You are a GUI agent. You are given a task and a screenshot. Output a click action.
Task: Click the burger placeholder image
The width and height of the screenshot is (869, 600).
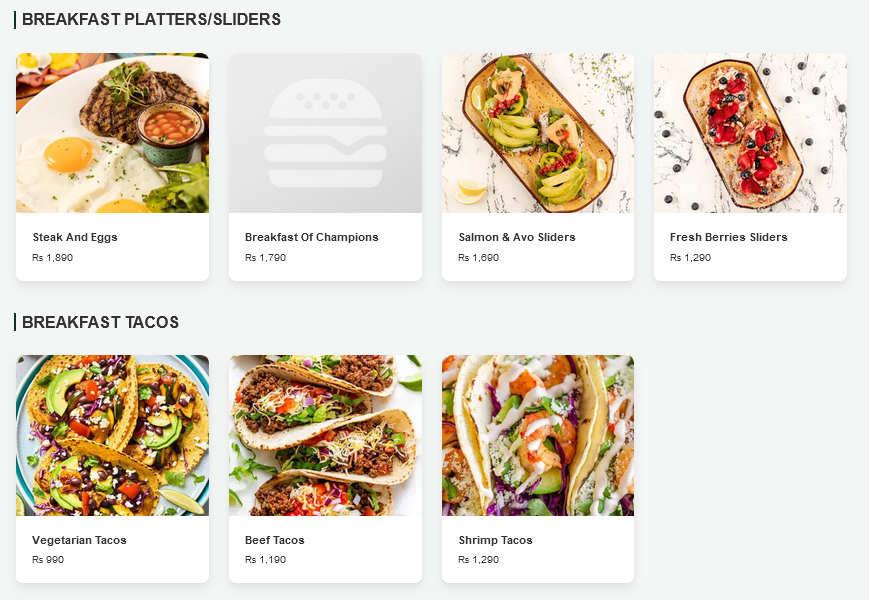coord(325,133)
